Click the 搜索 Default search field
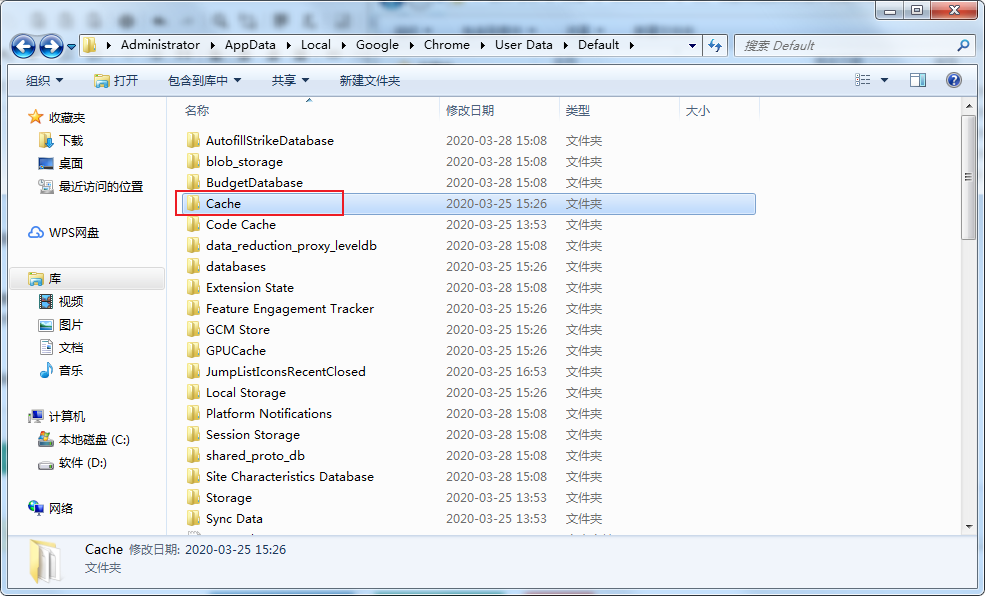Image resolution: width=985 pixels, height=596 pixels. coord(845,45)
